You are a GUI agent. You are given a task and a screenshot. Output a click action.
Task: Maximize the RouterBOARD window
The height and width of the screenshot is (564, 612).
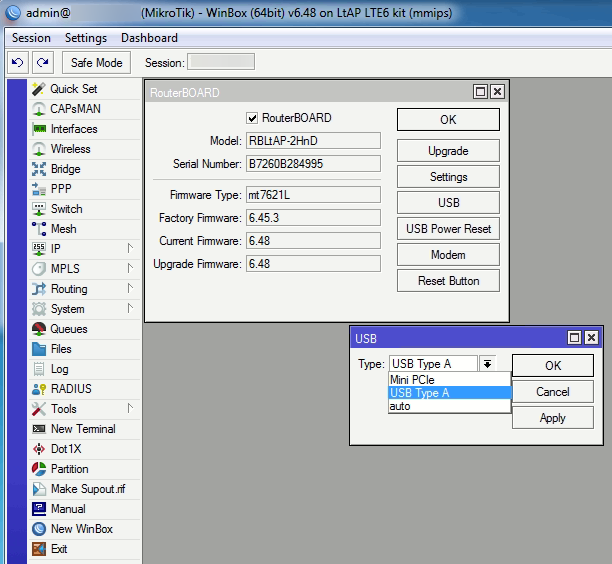point(480,92)
